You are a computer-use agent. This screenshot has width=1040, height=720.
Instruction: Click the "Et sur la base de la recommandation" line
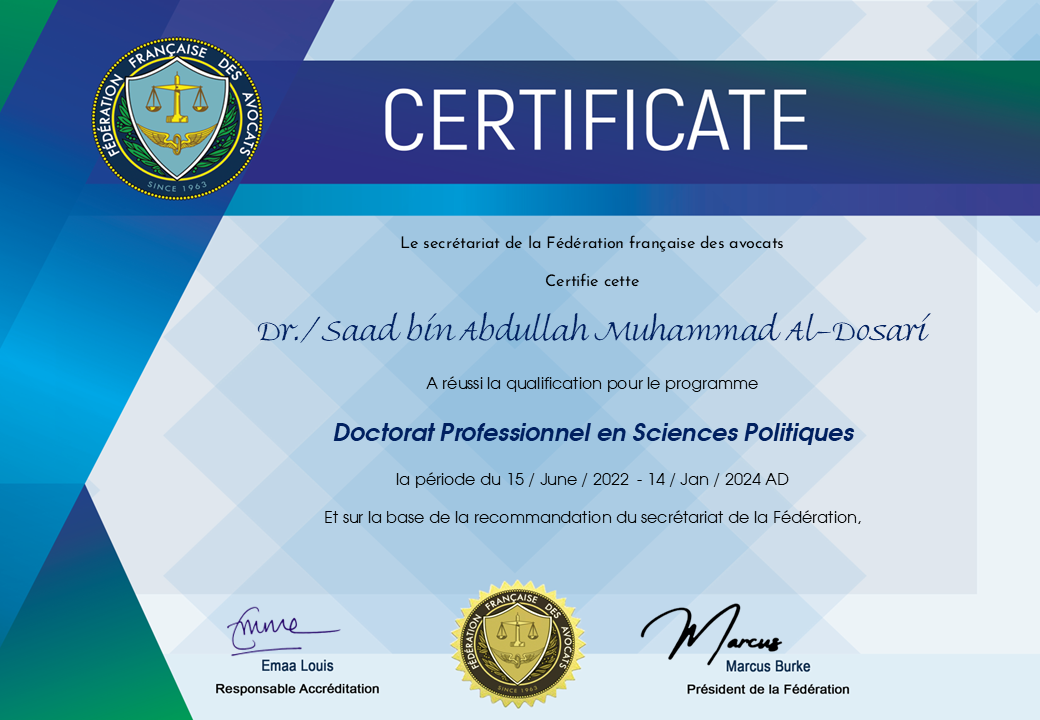[x=592, y=517]
